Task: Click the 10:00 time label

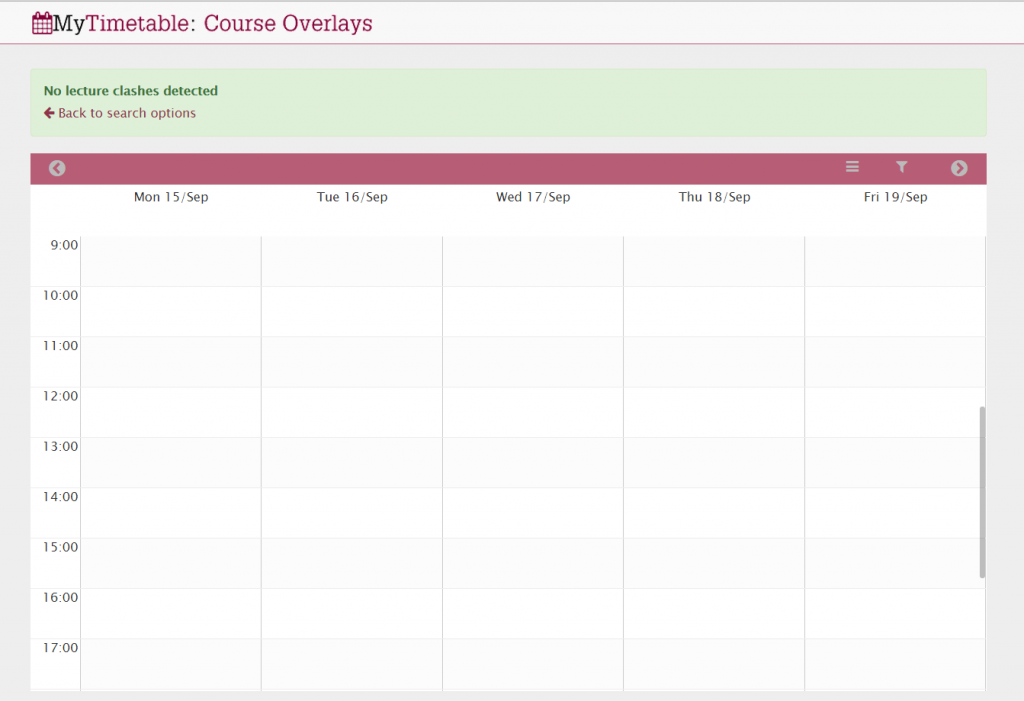Action: [x=60, y=295]
